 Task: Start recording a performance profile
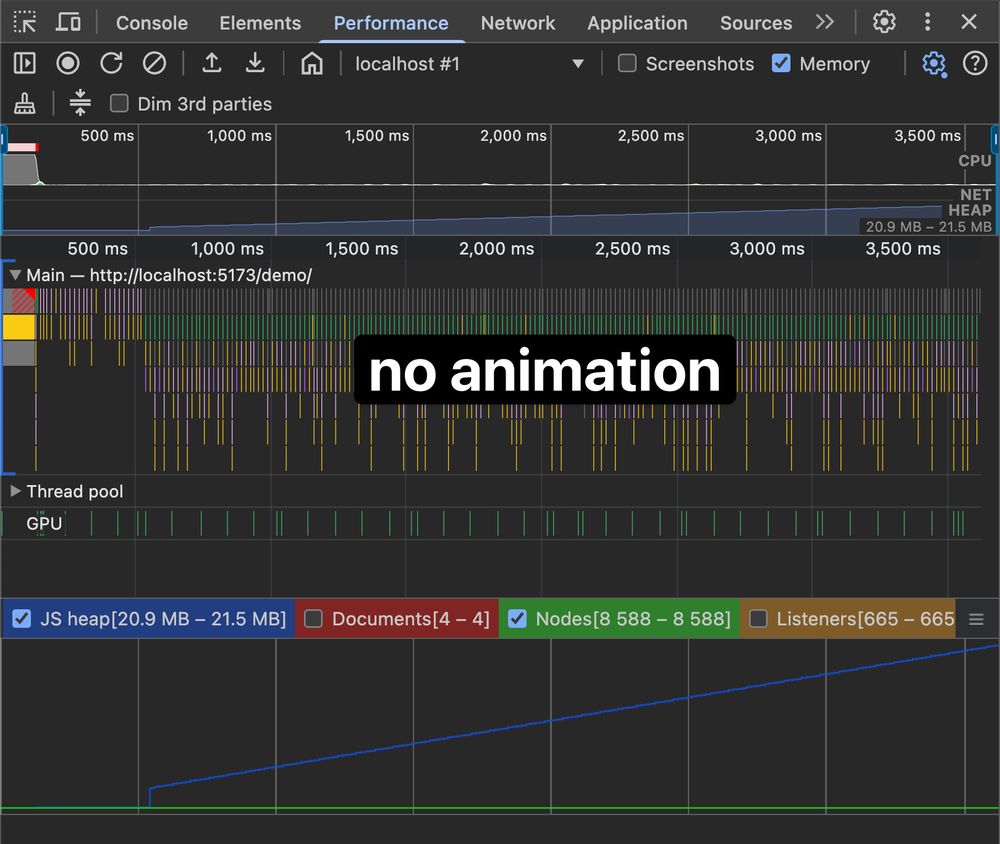68,63
